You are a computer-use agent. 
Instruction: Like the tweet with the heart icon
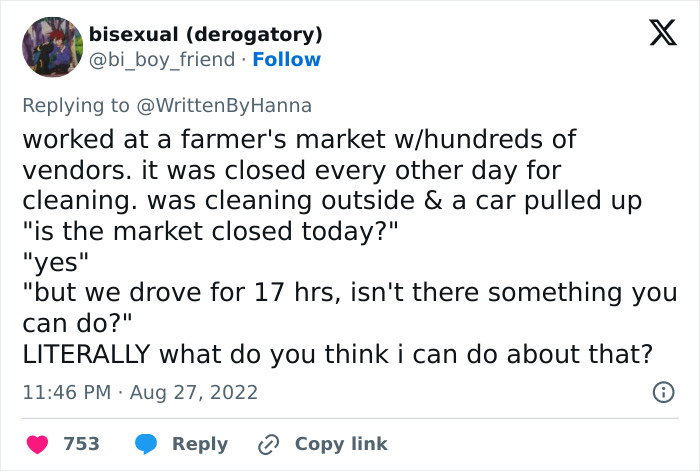[36, 444]
